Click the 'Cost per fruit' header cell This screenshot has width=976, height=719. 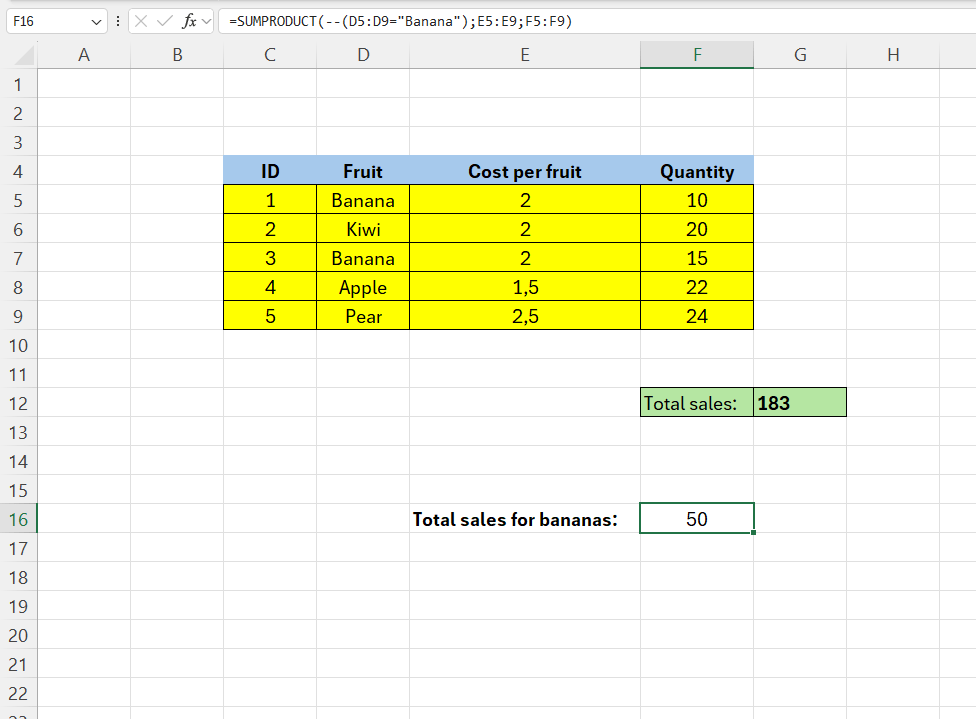[x=524, y=171]
